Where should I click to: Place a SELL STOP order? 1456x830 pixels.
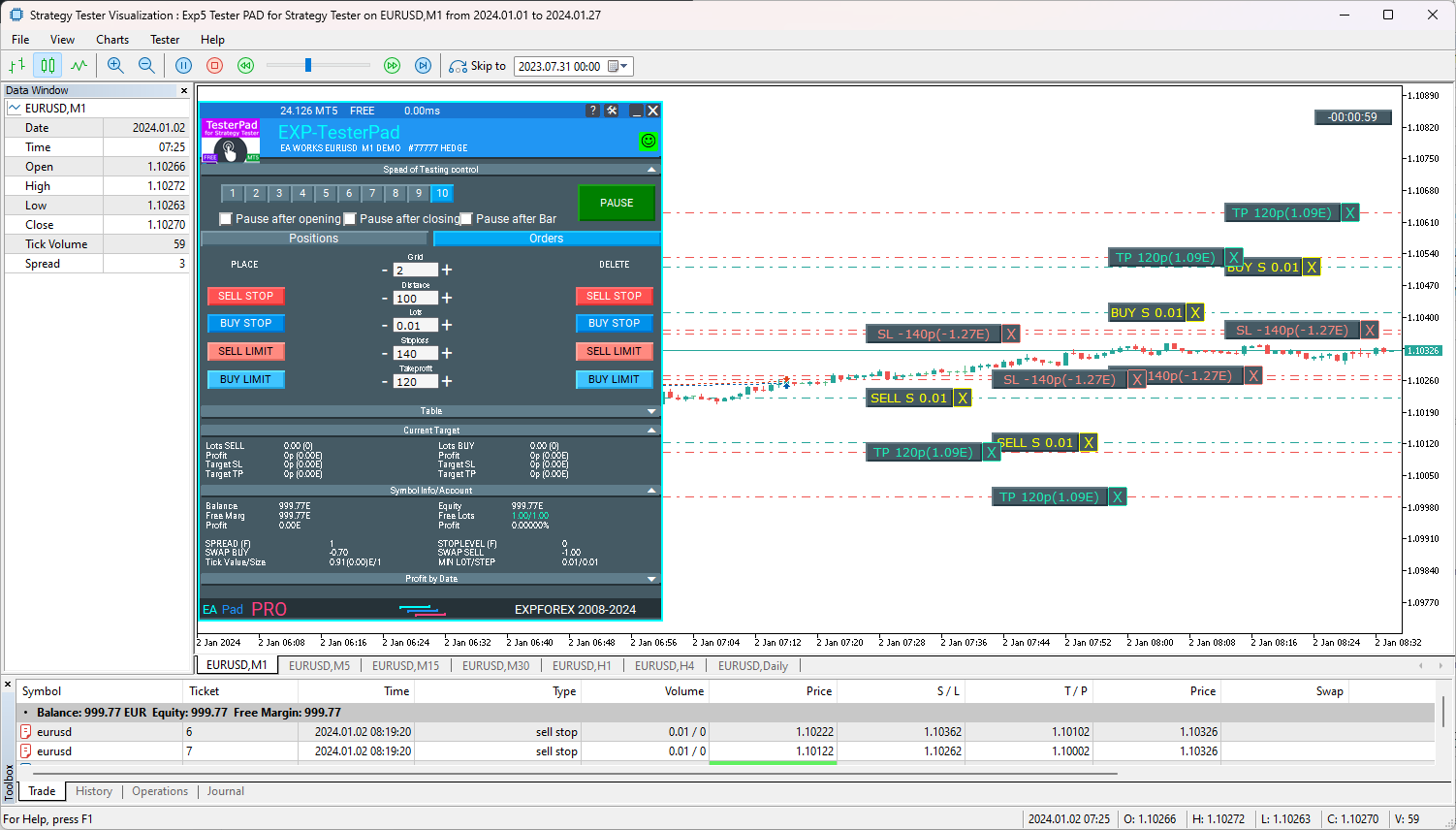pyautogui.click(x=245, y=296)
